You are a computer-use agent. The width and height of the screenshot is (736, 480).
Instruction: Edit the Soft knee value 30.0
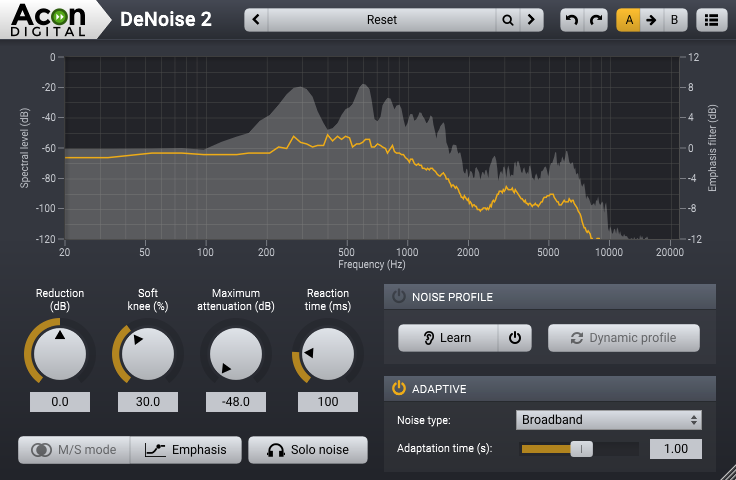[x=148, y=402]
